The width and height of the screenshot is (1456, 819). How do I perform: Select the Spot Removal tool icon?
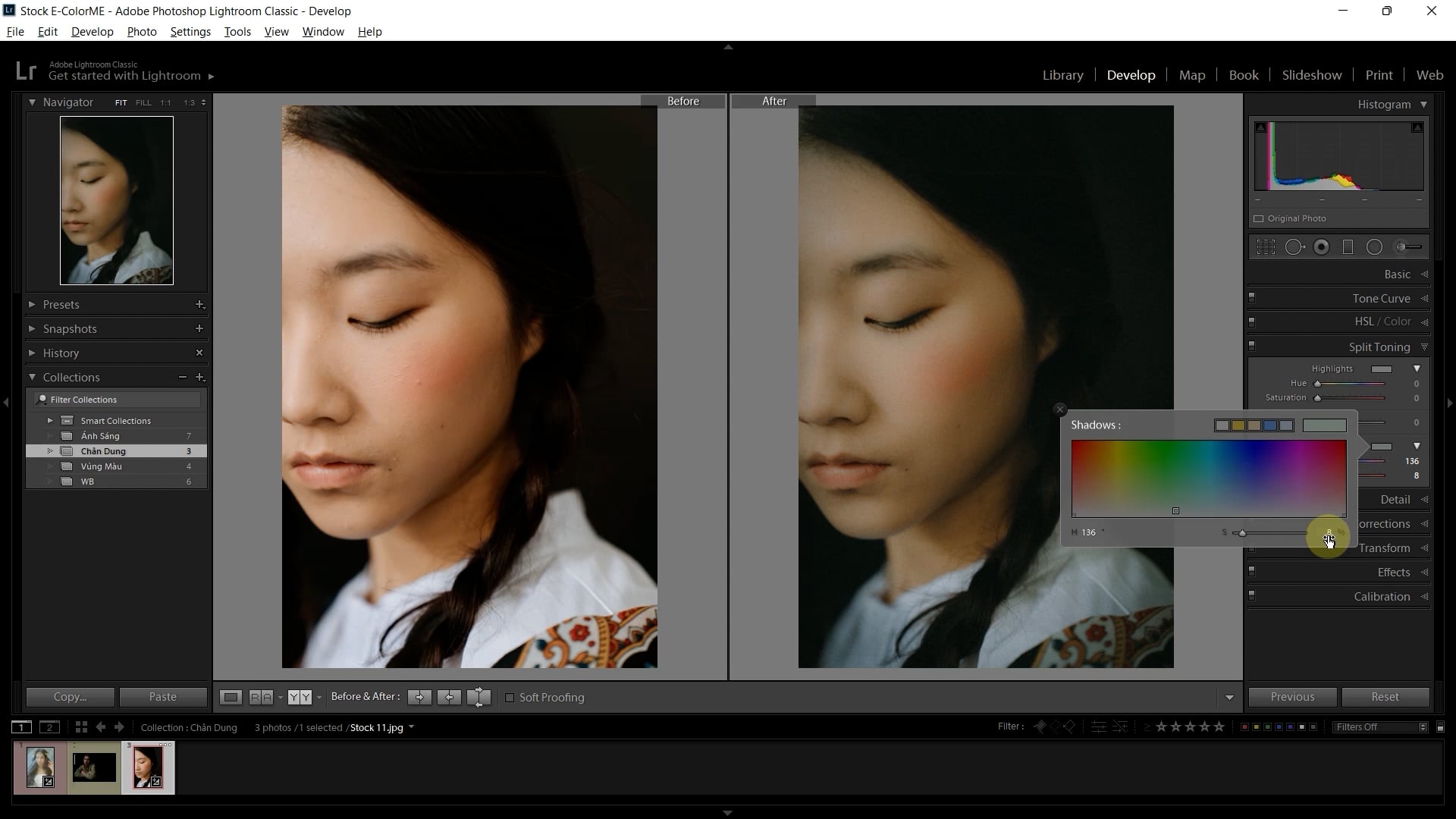pyautogui.click(x=1295, y=247)
